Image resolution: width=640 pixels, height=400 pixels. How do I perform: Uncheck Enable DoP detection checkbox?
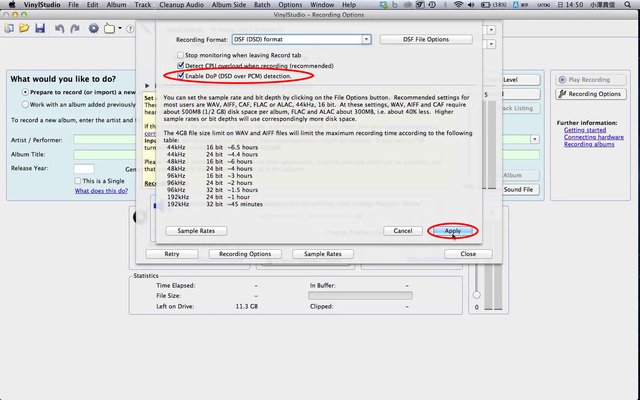[x=181, y=76]
